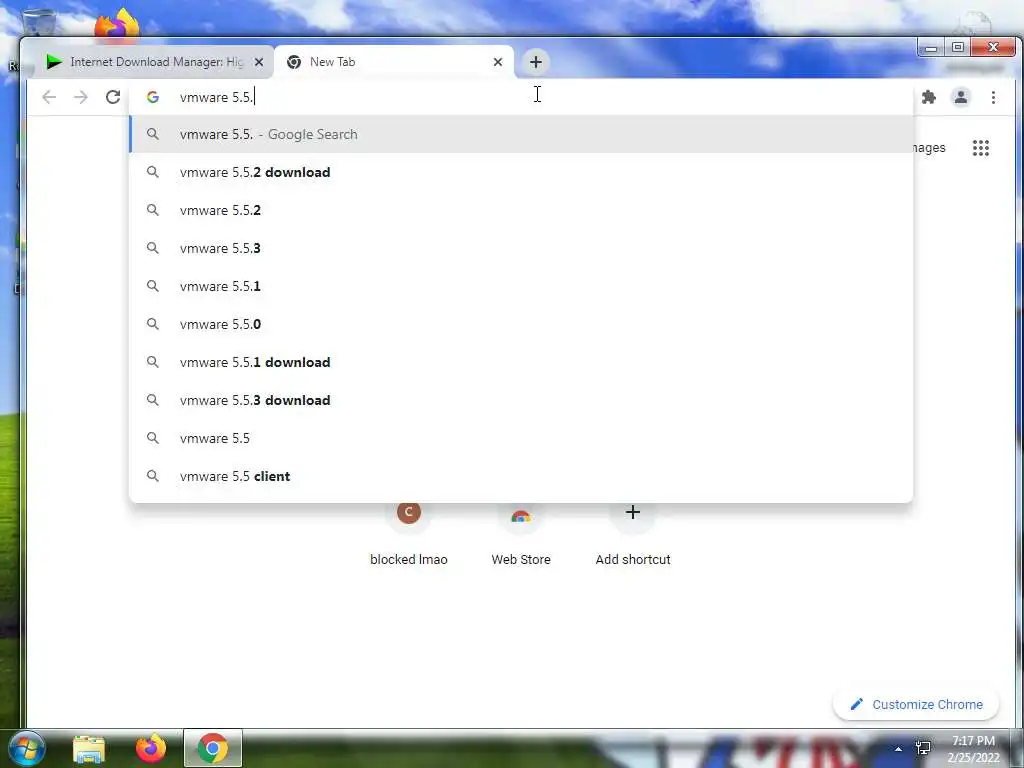Select the plain 'vmware 5.5' suggestion
This screenshot has height=768, width=1024.
(x=521, y=438)
